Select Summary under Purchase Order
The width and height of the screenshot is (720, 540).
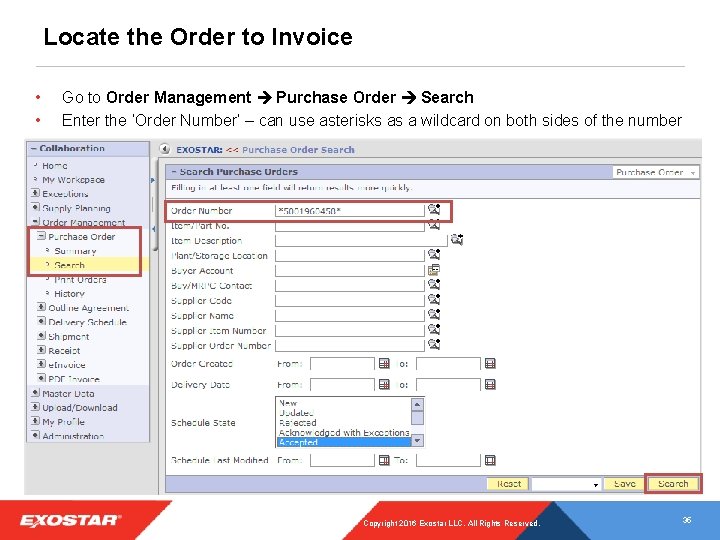[x=75, y=251]
